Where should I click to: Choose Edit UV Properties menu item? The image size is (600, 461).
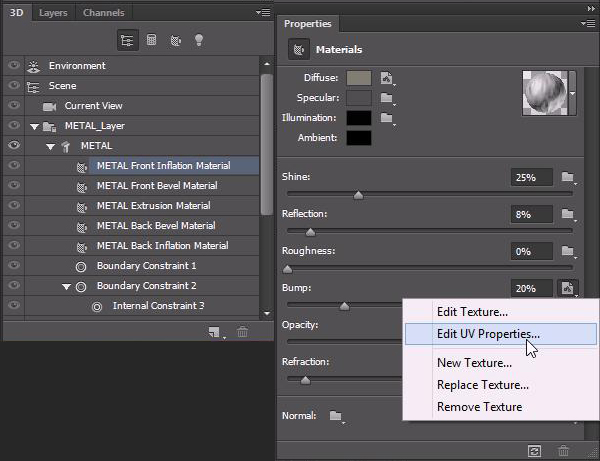point(488,334)
